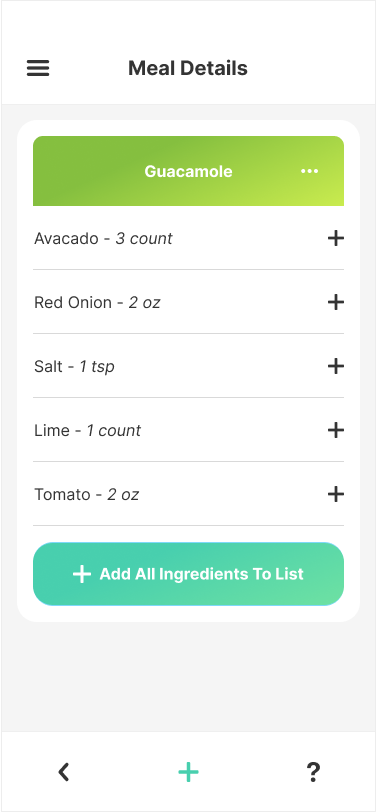Select the Avacado - 3 count ingredient text
This screenshot has width=377, height=812.
tap(103, 238)
